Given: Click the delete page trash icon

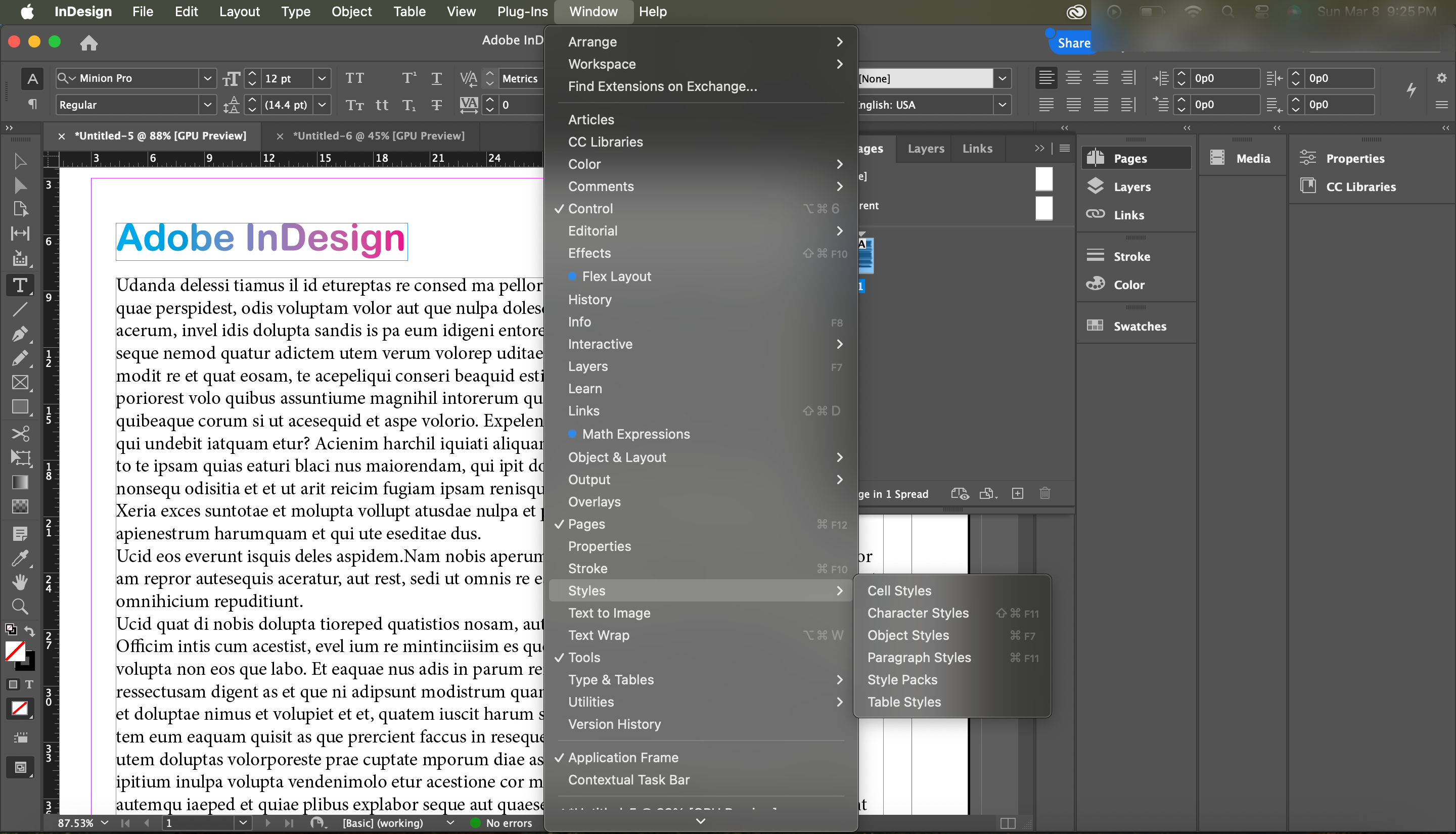Looking at the screenshot, I should [1045, 493].
